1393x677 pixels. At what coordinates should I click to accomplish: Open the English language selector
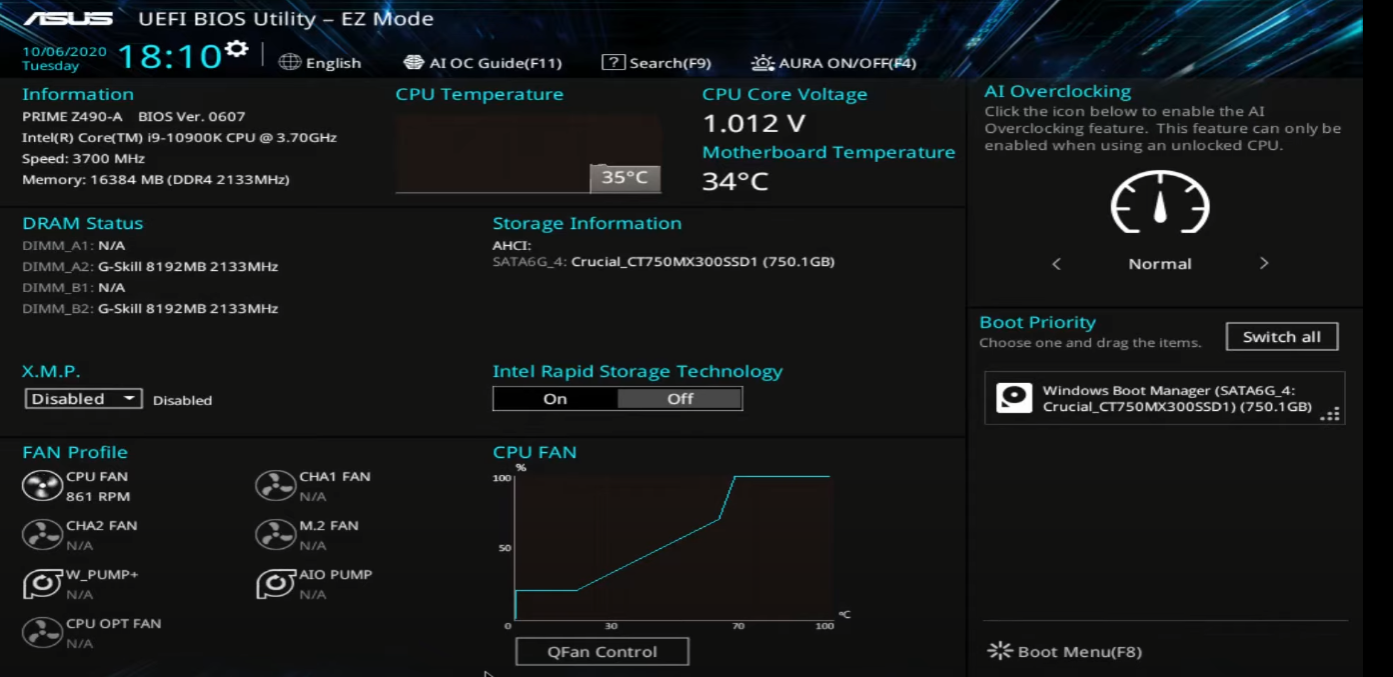(320, 63)
